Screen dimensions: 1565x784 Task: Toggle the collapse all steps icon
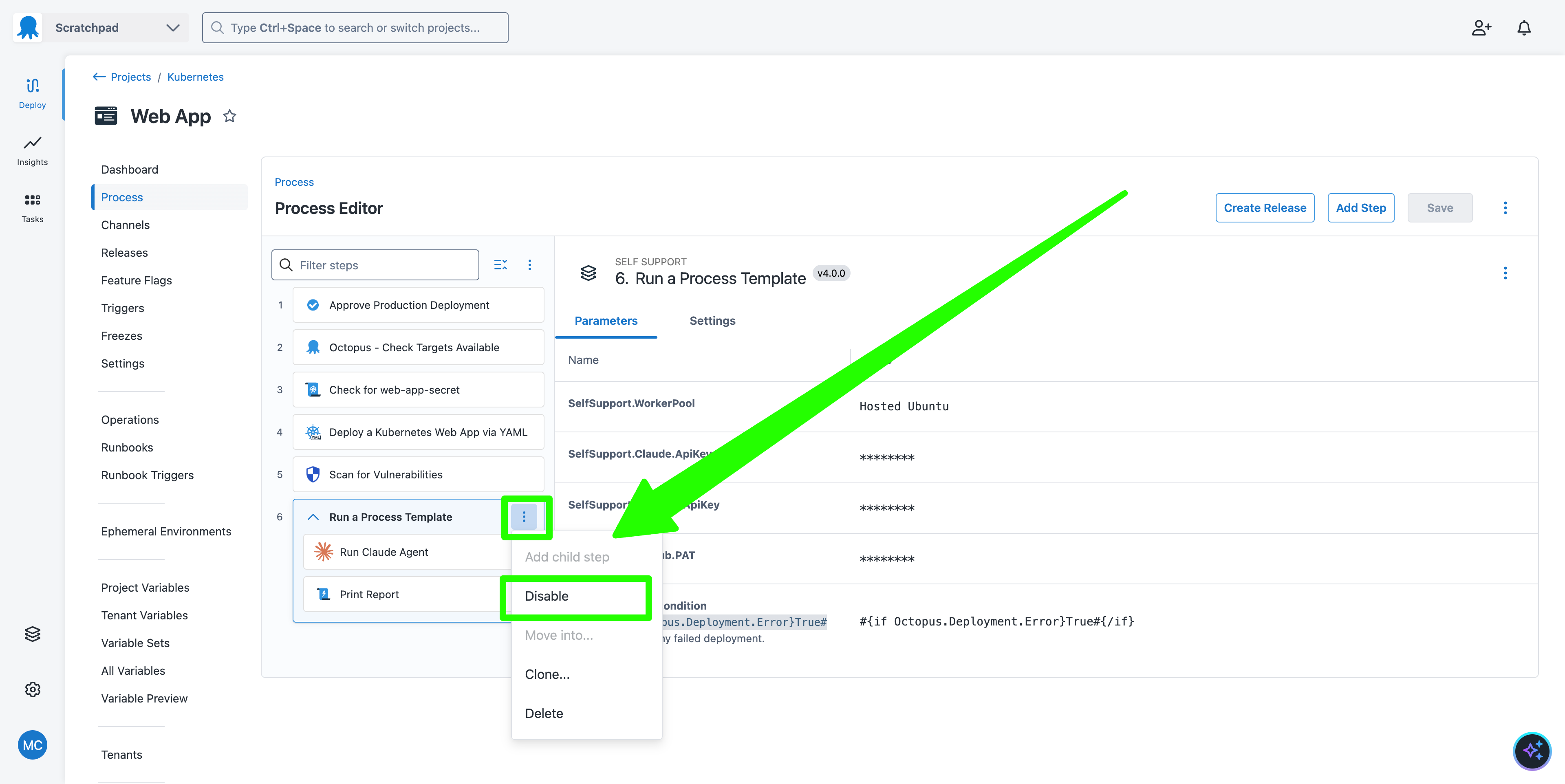coord(500,265)
